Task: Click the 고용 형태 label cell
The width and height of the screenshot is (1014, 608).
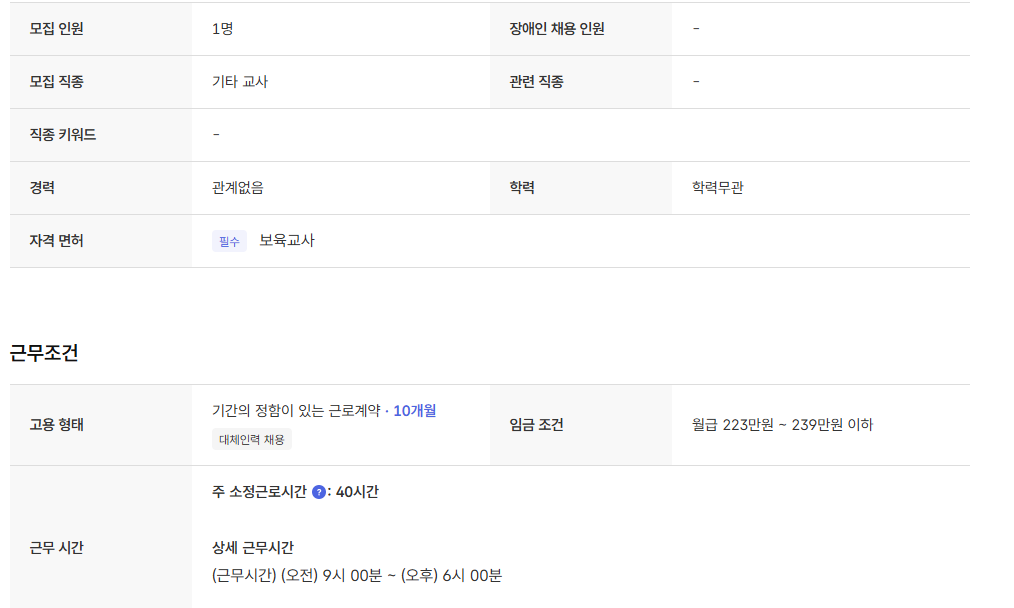Action: 57,425
